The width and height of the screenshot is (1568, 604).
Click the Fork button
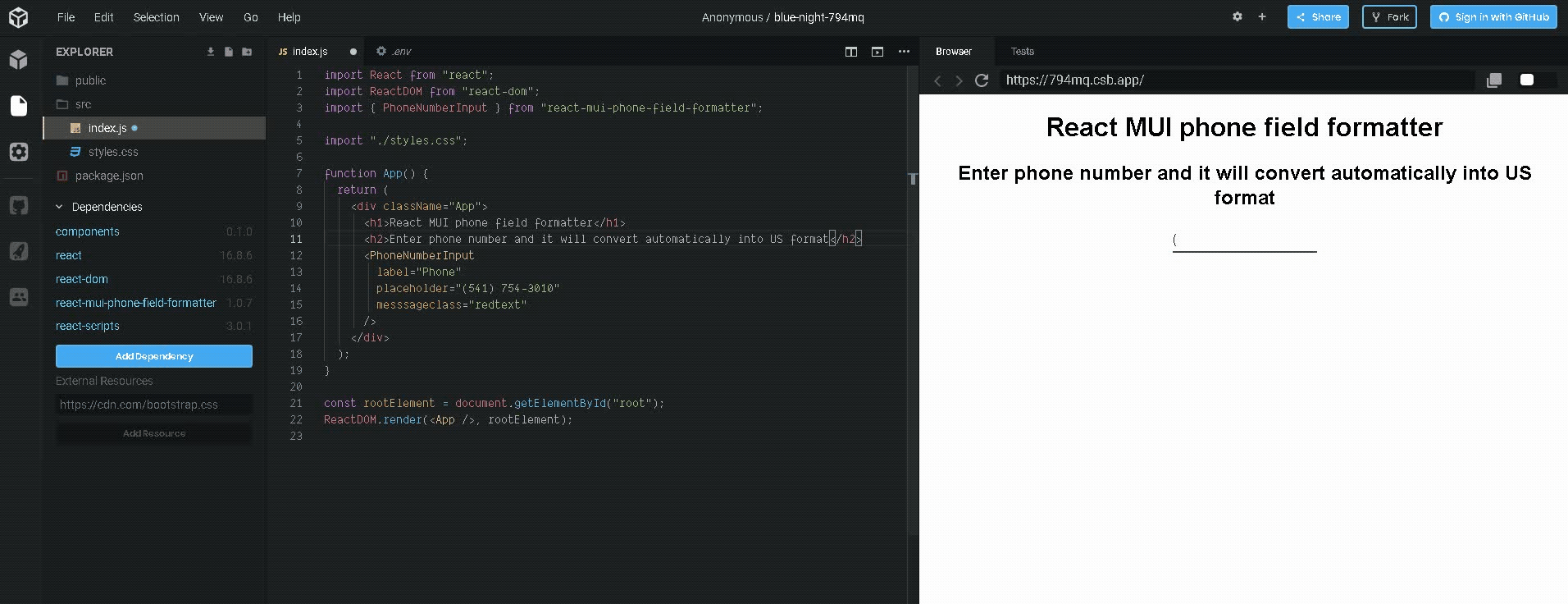(x=1389, y=17)
